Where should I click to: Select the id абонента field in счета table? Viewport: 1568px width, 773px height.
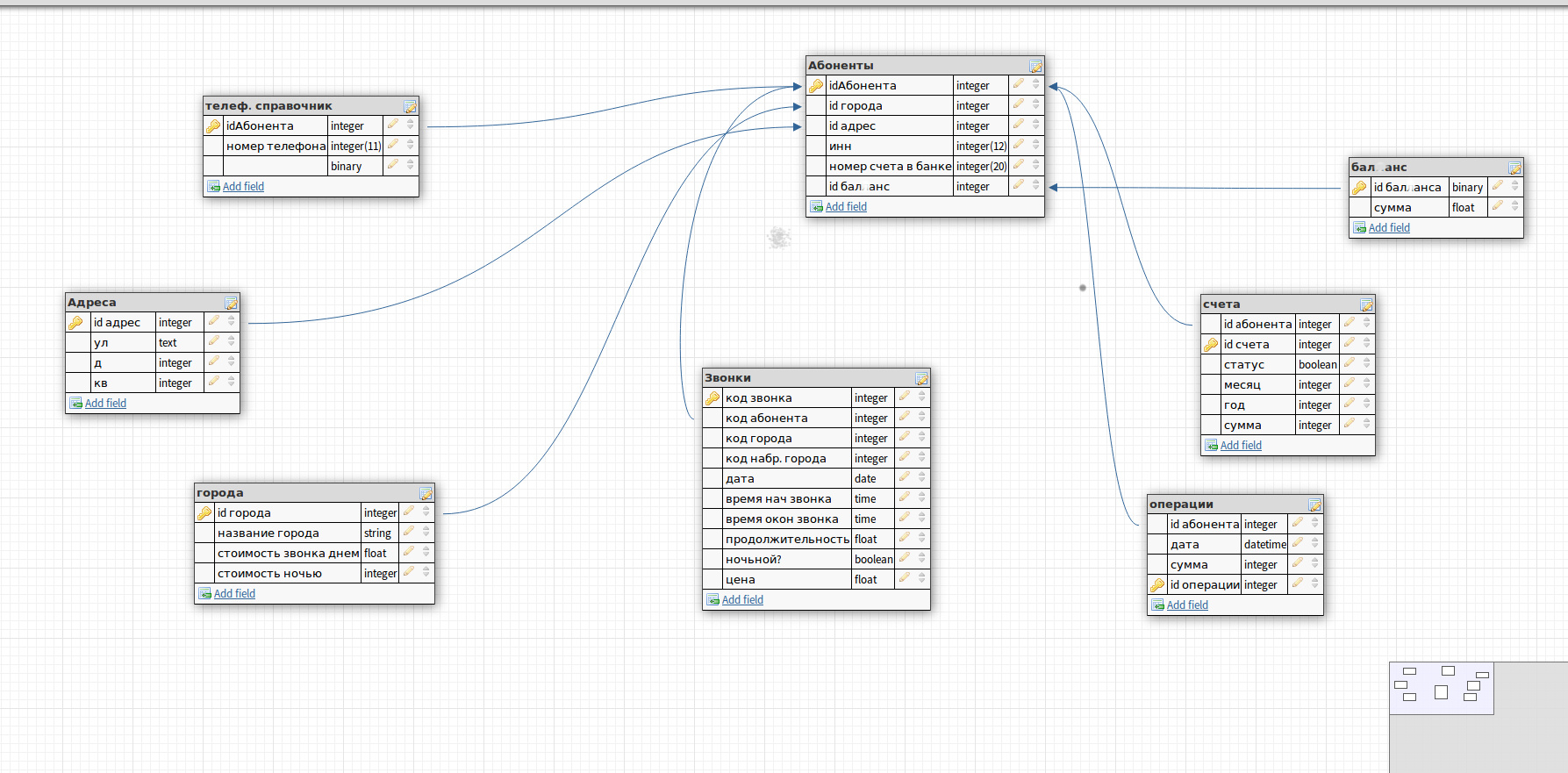click(x=1257, y=325)
